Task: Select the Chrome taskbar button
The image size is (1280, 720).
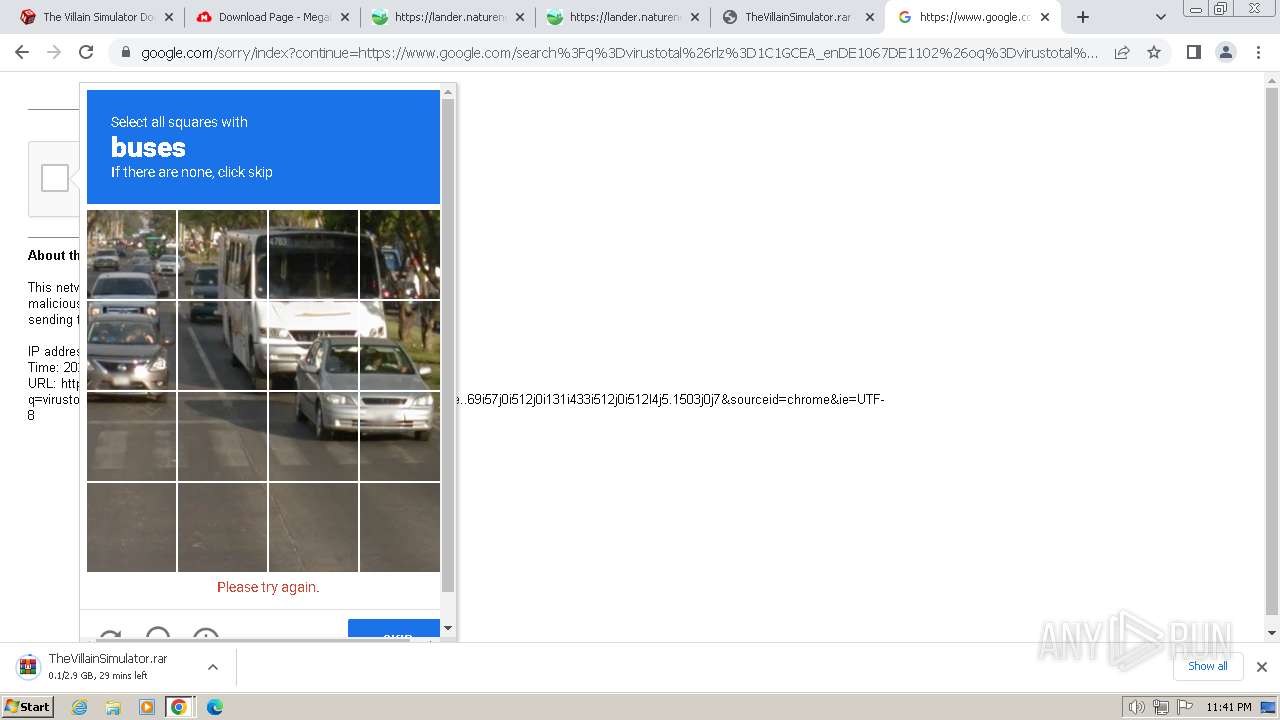Action: [x=179, y=707]
